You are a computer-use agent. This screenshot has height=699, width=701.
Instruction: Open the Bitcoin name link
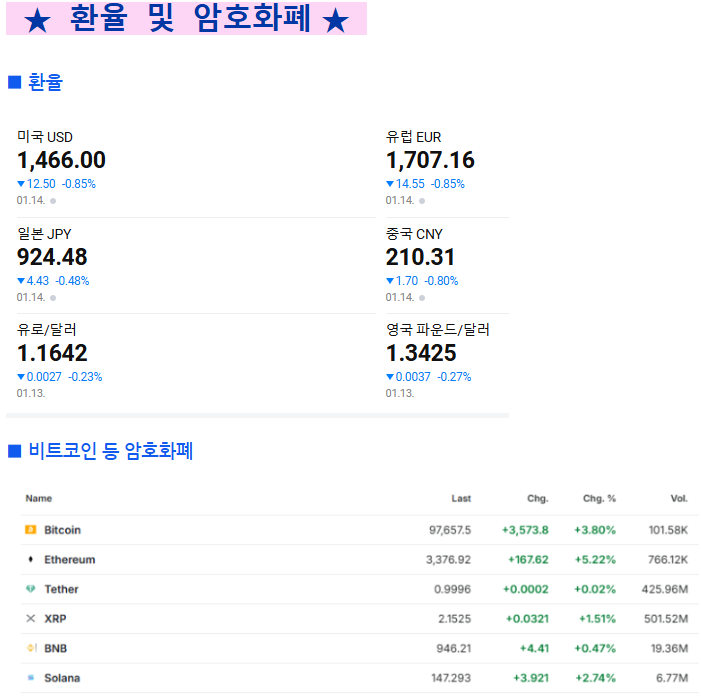[62, 530]
